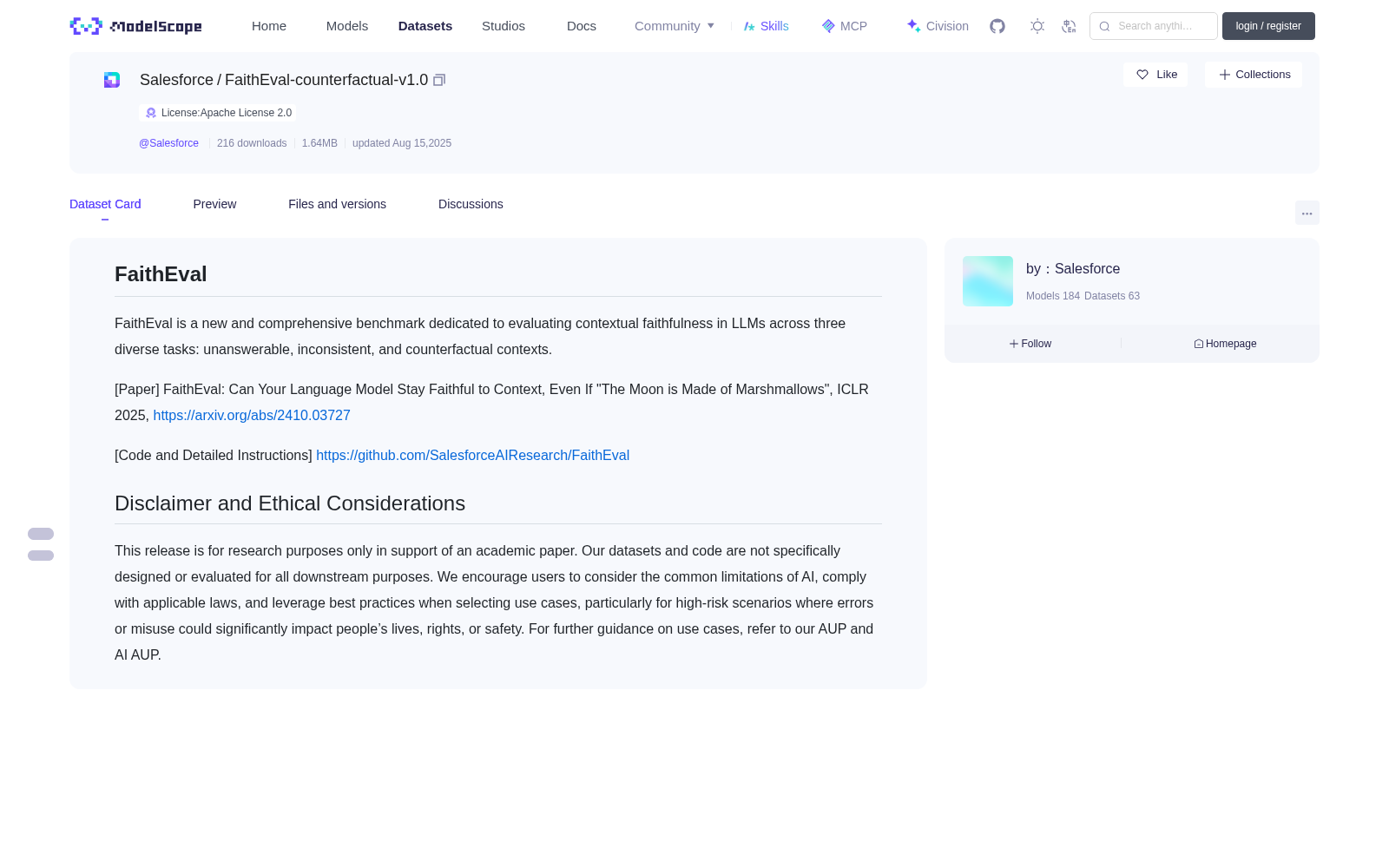Viewport: 1389px width, 868px height.
Task: Click the Salesforce name in the title
Action: click(176, 80)
